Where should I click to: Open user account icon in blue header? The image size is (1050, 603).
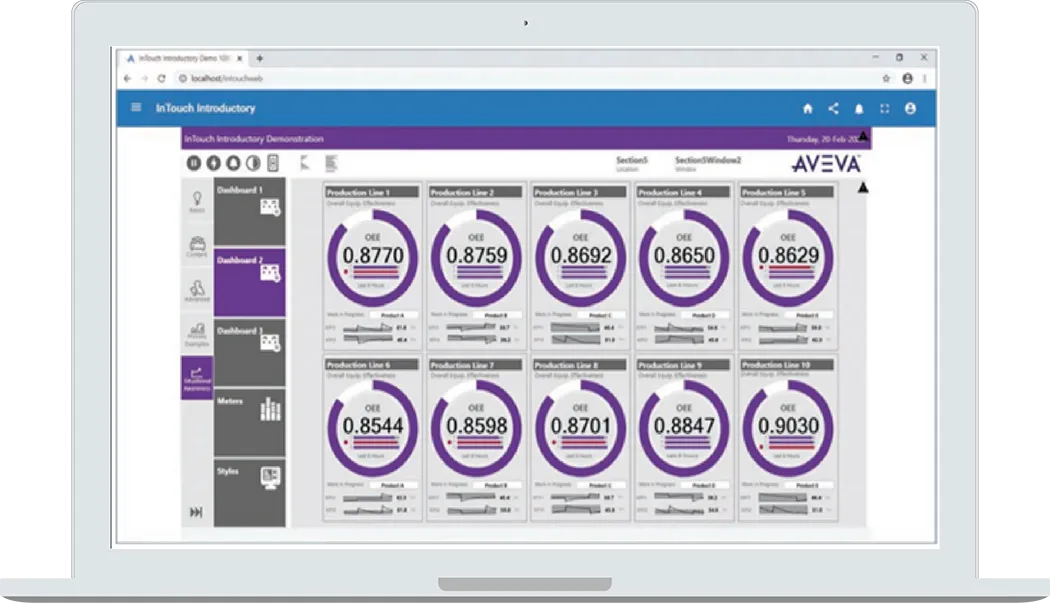(x=910, y=109)
